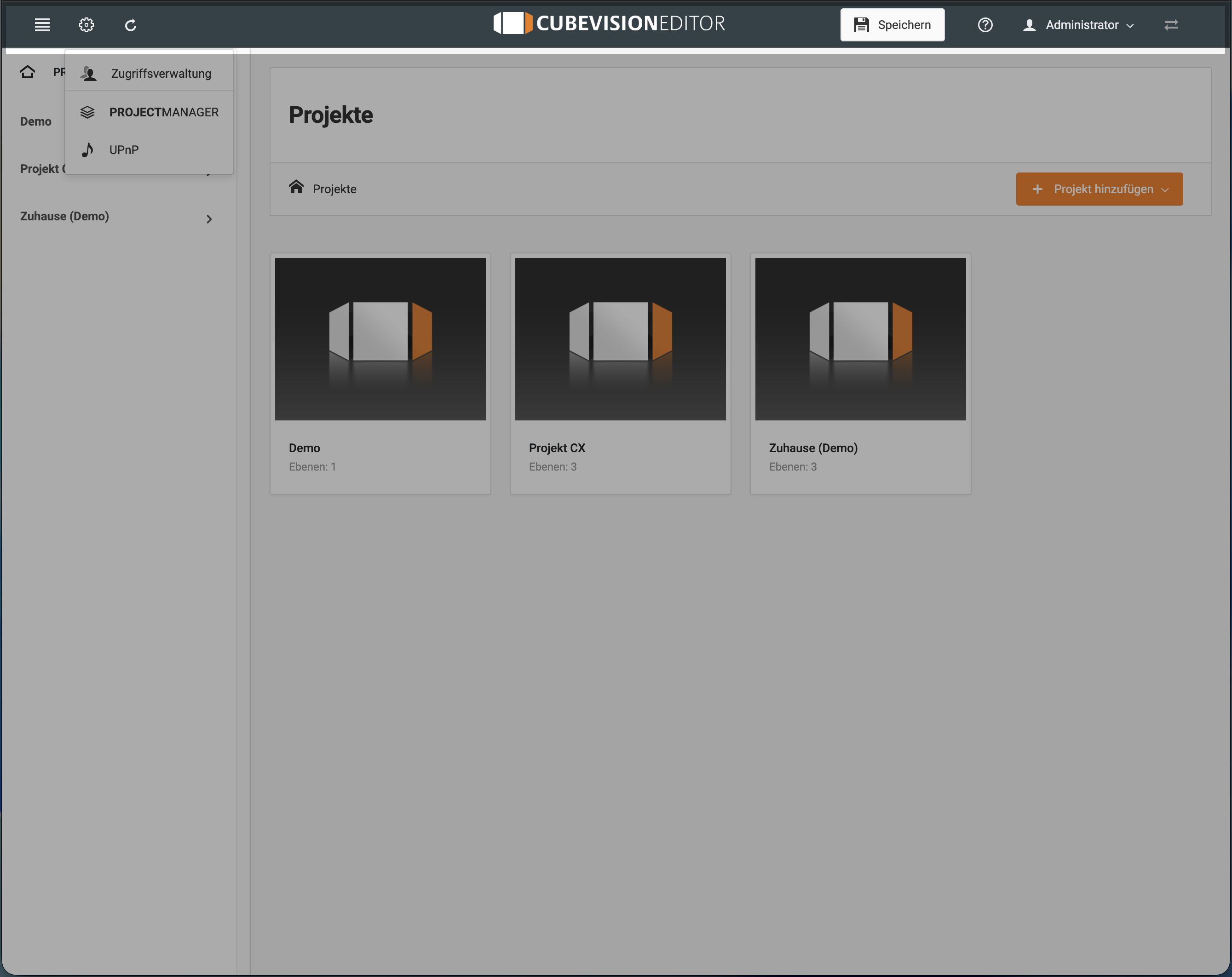1232x977 pixels.
Task: Select Demo in the sidebar tree
Action: coord(35,121)
